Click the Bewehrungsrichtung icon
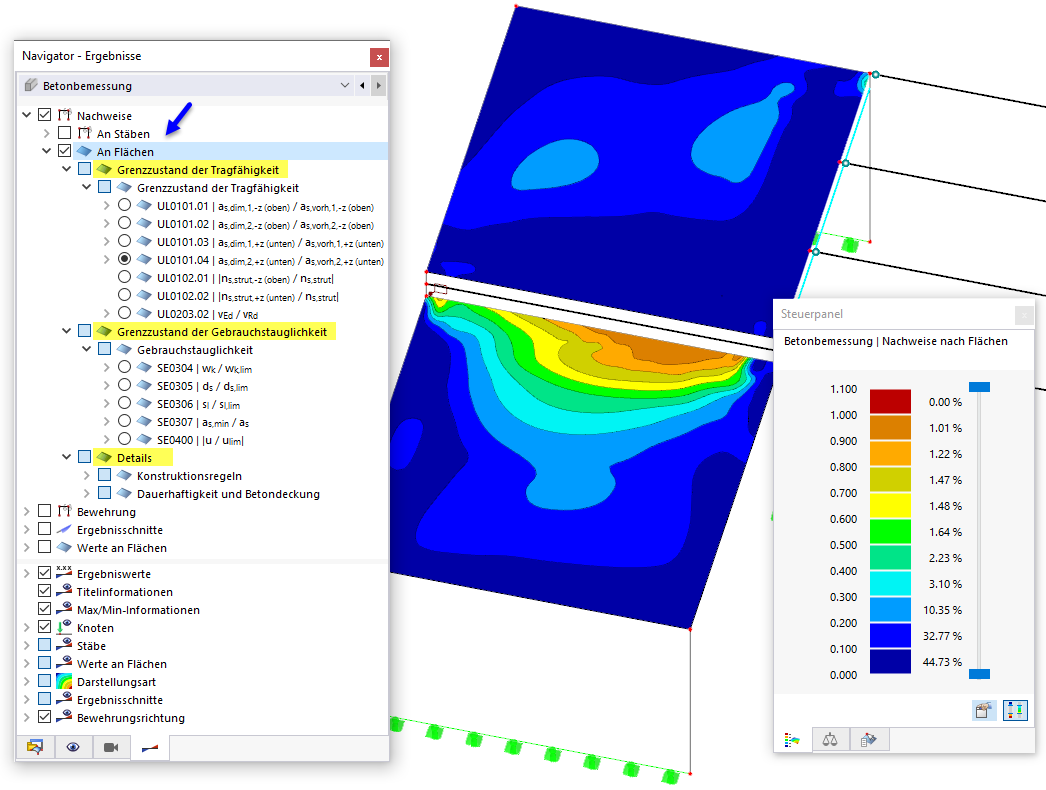 point(64,718)
